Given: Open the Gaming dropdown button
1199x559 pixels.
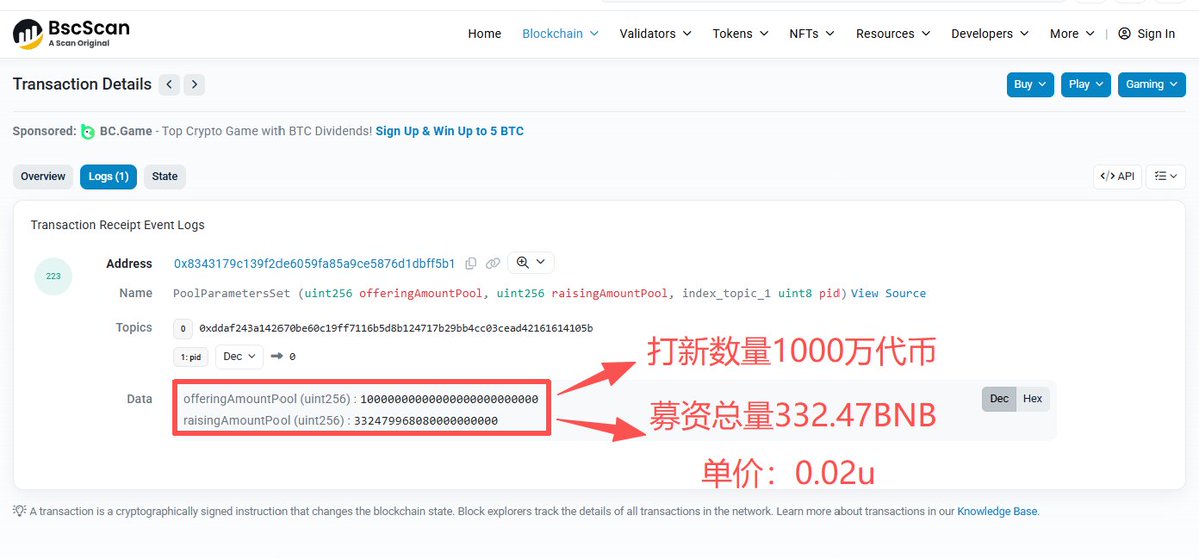Looking at the screenshot, I should click(x=1152, y=84).
